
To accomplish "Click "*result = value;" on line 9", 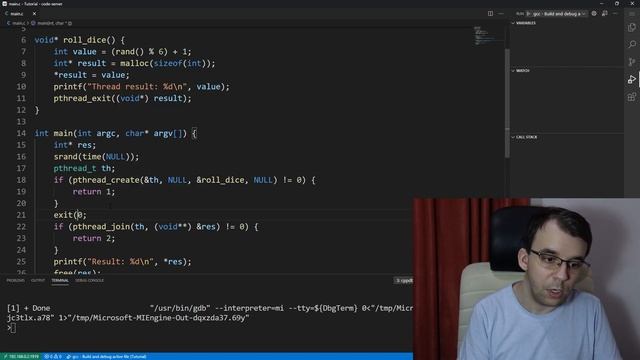I will click(91, 75).
